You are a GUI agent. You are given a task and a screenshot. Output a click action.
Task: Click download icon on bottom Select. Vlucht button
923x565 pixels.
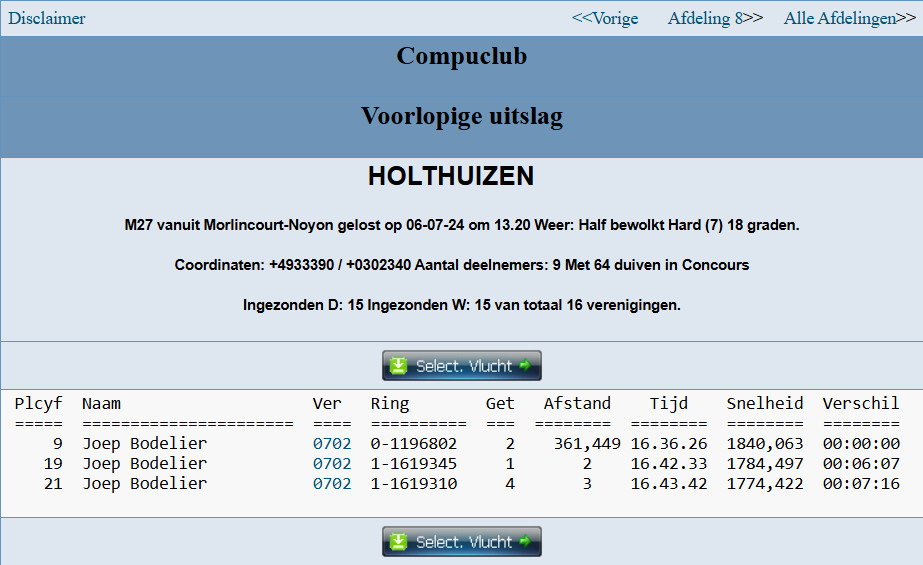pyautogui.click(x=399, y=541)
